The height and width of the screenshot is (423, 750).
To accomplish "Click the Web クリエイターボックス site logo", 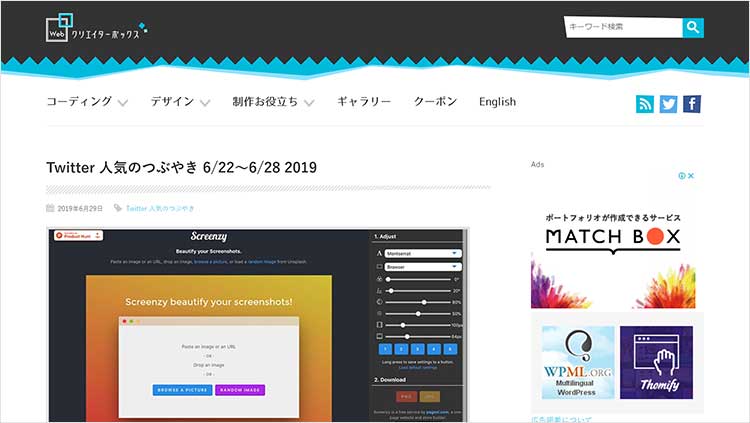I will [96, 28].
